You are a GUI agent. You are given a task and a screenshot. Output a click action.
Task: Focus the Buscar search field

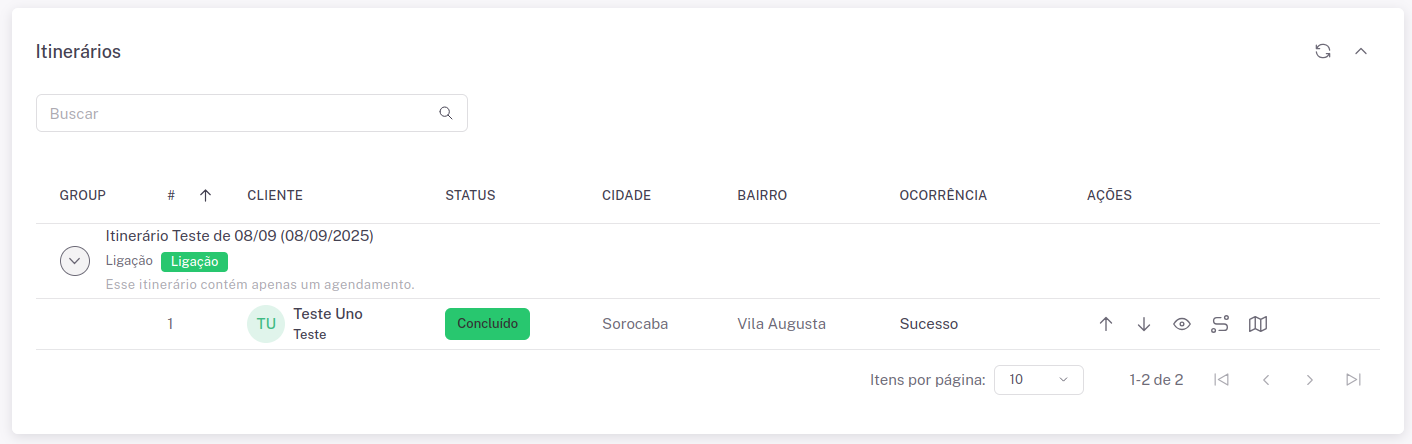click(x=240, y=113)
